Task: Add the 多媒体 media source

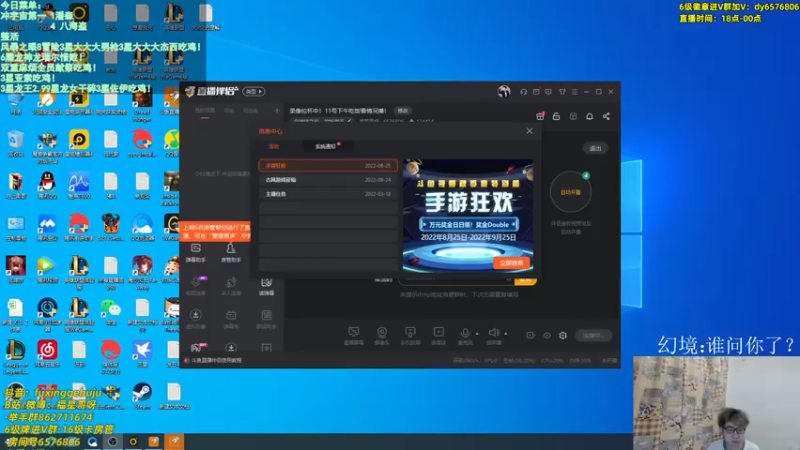Action: pos(438,336)
